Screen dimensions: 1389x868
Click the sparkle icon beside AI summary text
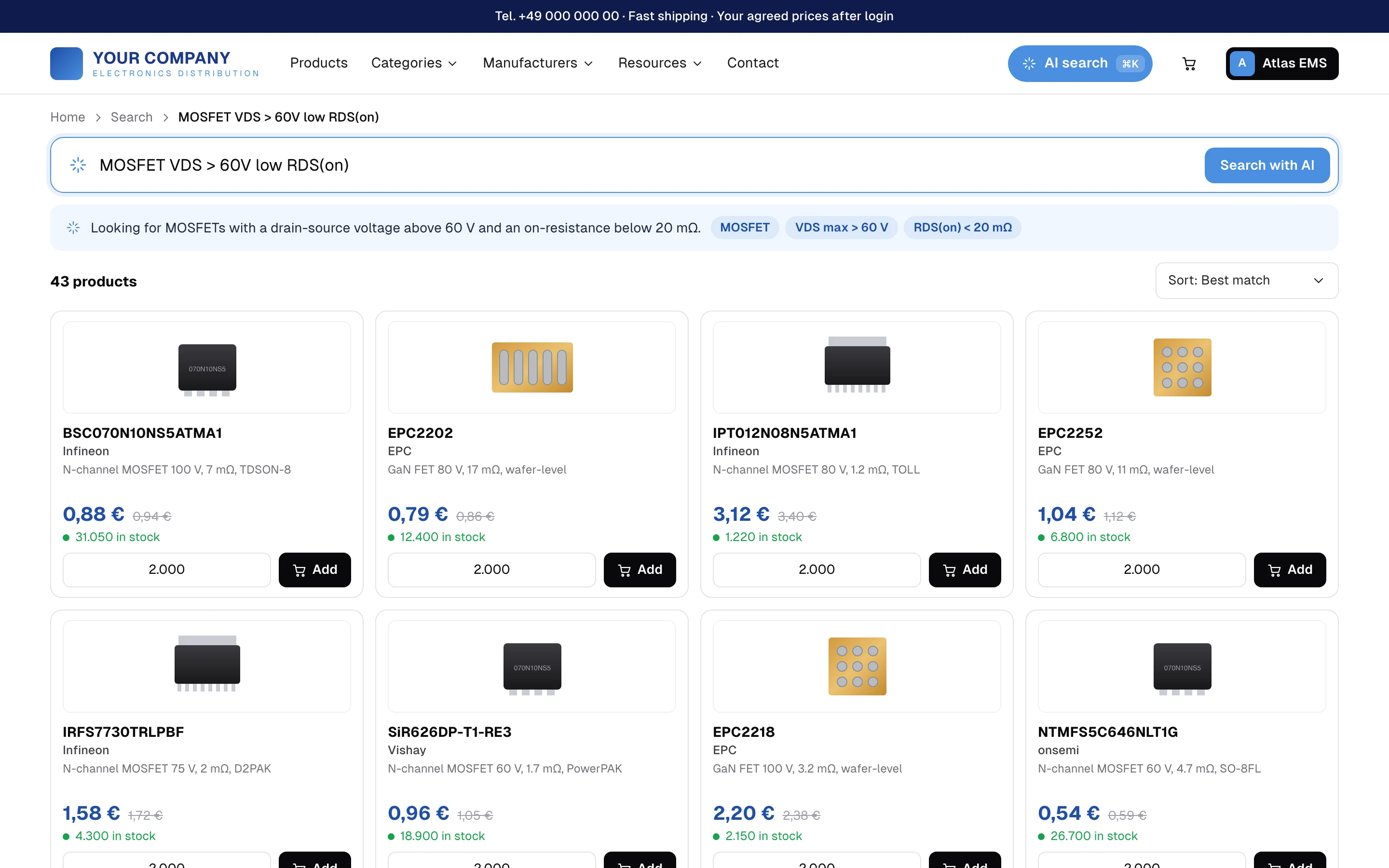tap(73, 228)
